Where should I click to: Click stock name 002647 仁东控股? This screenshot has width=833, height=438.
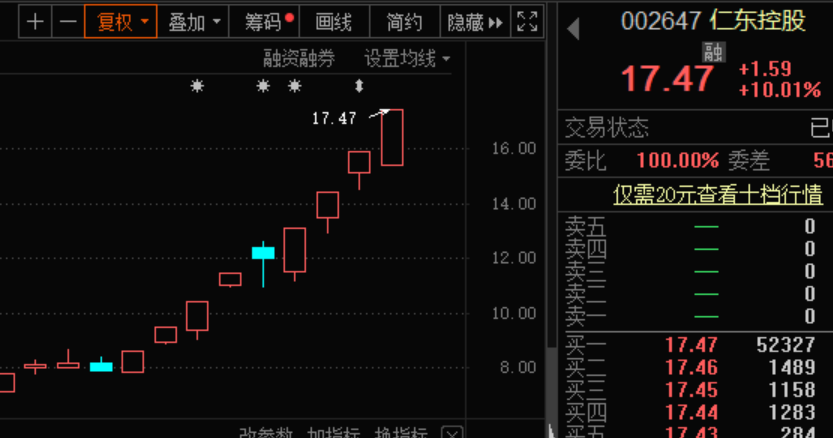point(713,21)
